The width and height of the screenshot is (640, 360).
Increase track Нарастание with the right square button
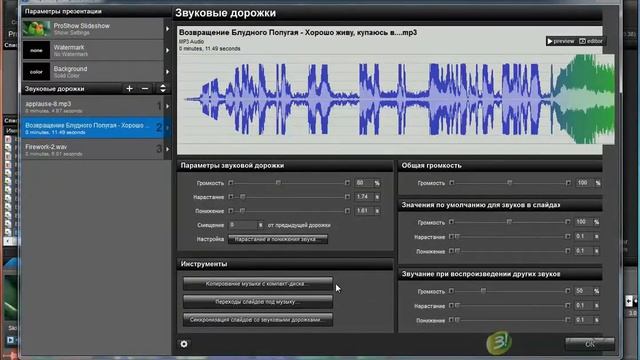(347, 197)
